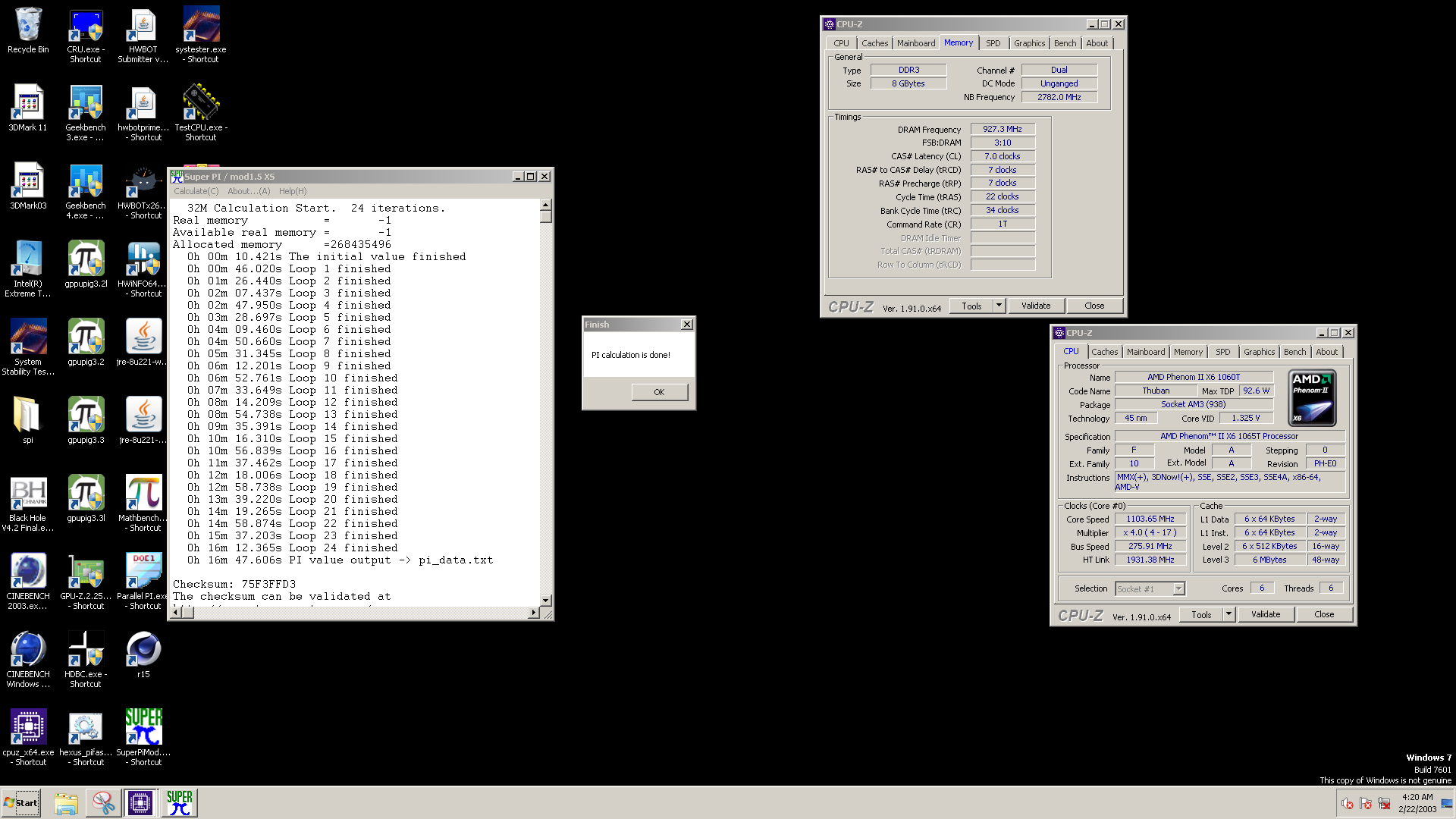Open CINEBENCH 2003 desktop icon
1456x819 pixels.
coord(28,582)
